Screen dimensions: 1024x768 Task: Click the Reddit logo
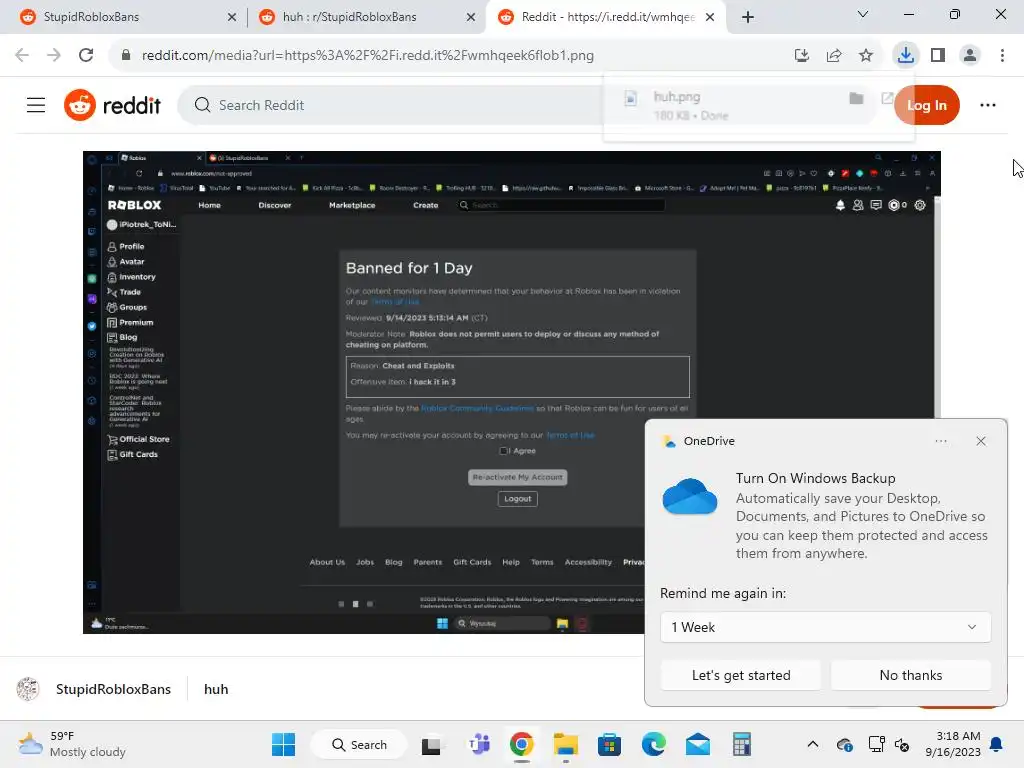point(112,105)
